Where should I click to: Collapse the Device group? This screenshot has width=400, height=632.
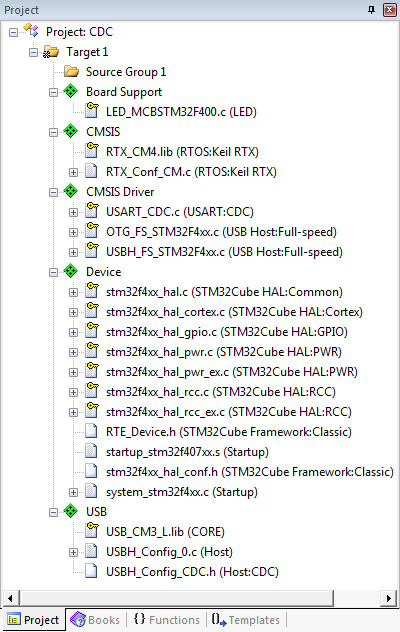tap(53, 272)
